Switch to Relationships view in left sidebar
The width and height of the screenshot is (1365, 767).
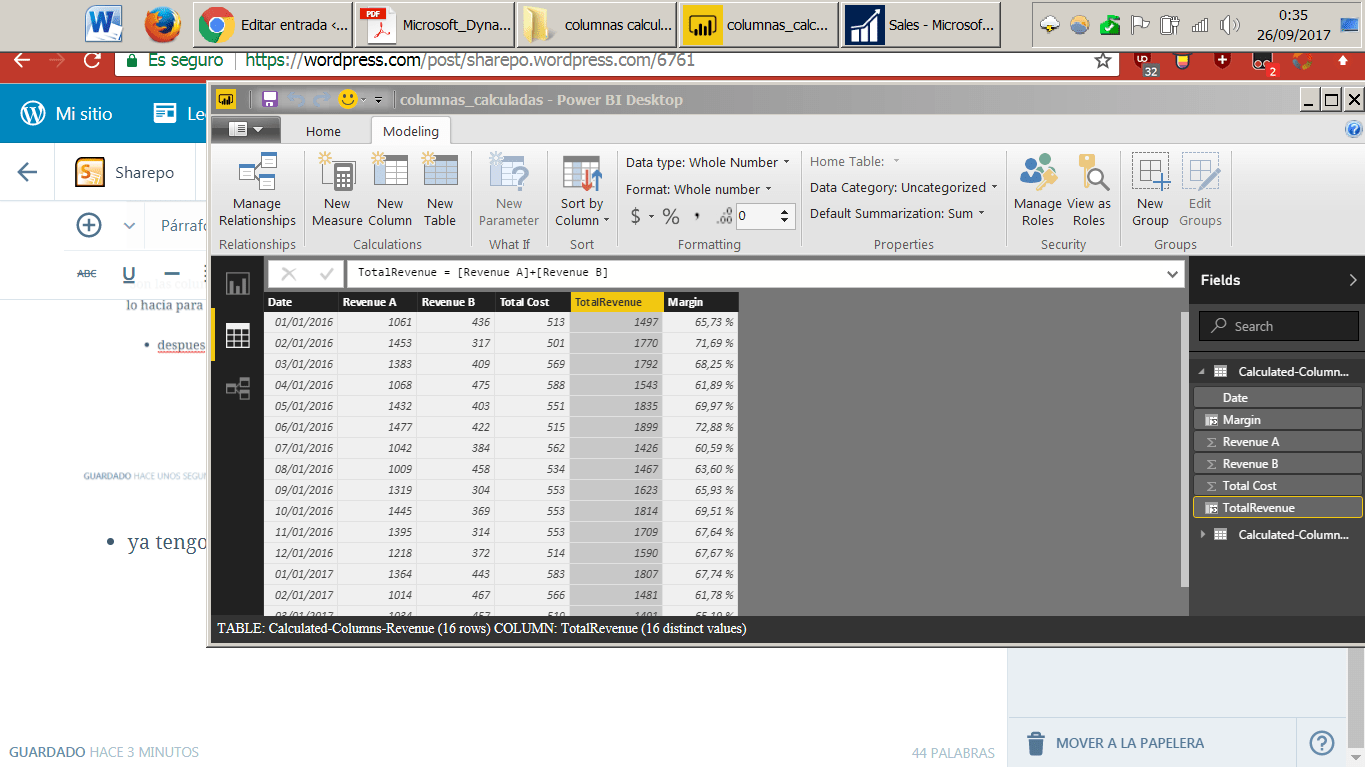(238, 388)
